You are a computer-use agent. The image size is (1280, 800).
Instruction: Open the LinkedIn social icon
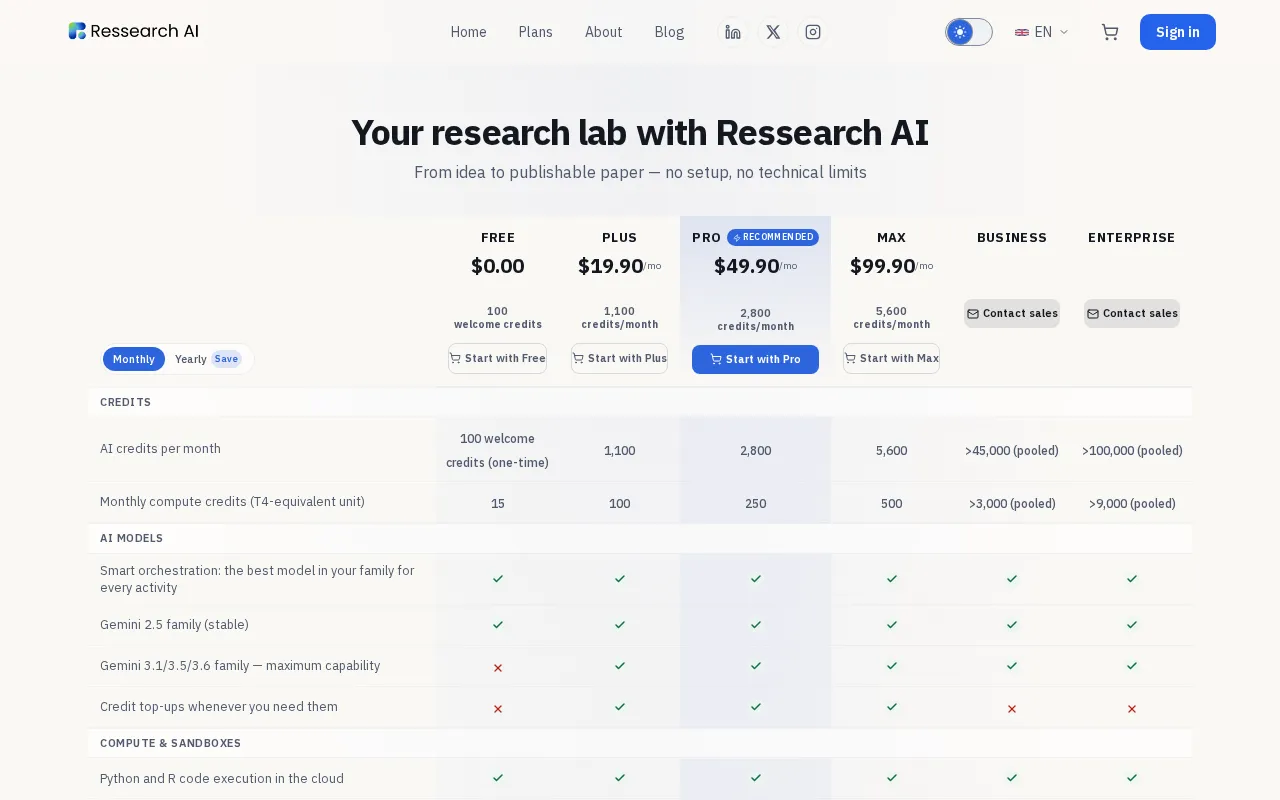click(733, 32)
